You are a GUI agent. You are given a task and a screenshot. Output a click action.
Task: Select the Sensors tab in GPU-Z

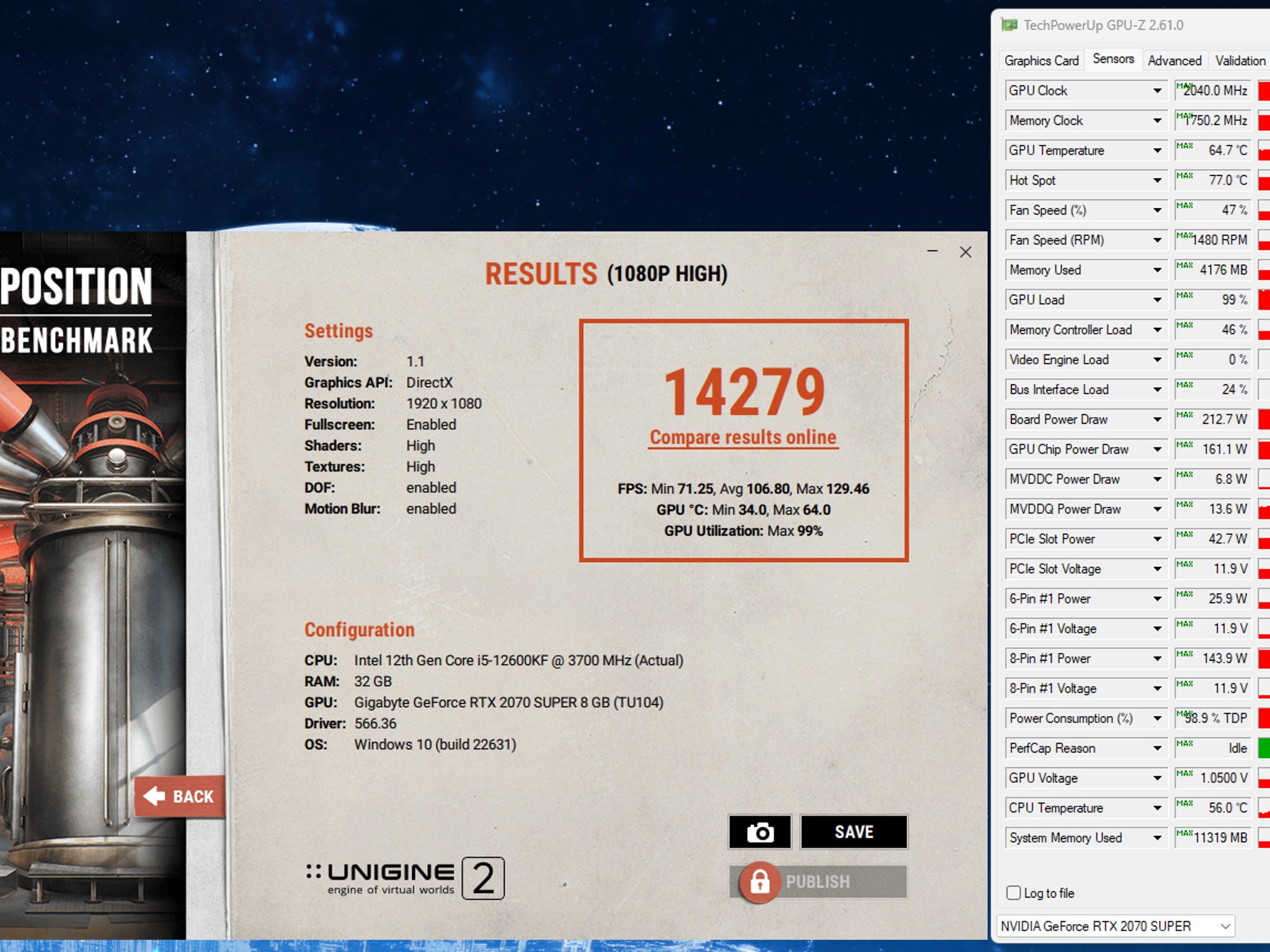click(1113, 59)
